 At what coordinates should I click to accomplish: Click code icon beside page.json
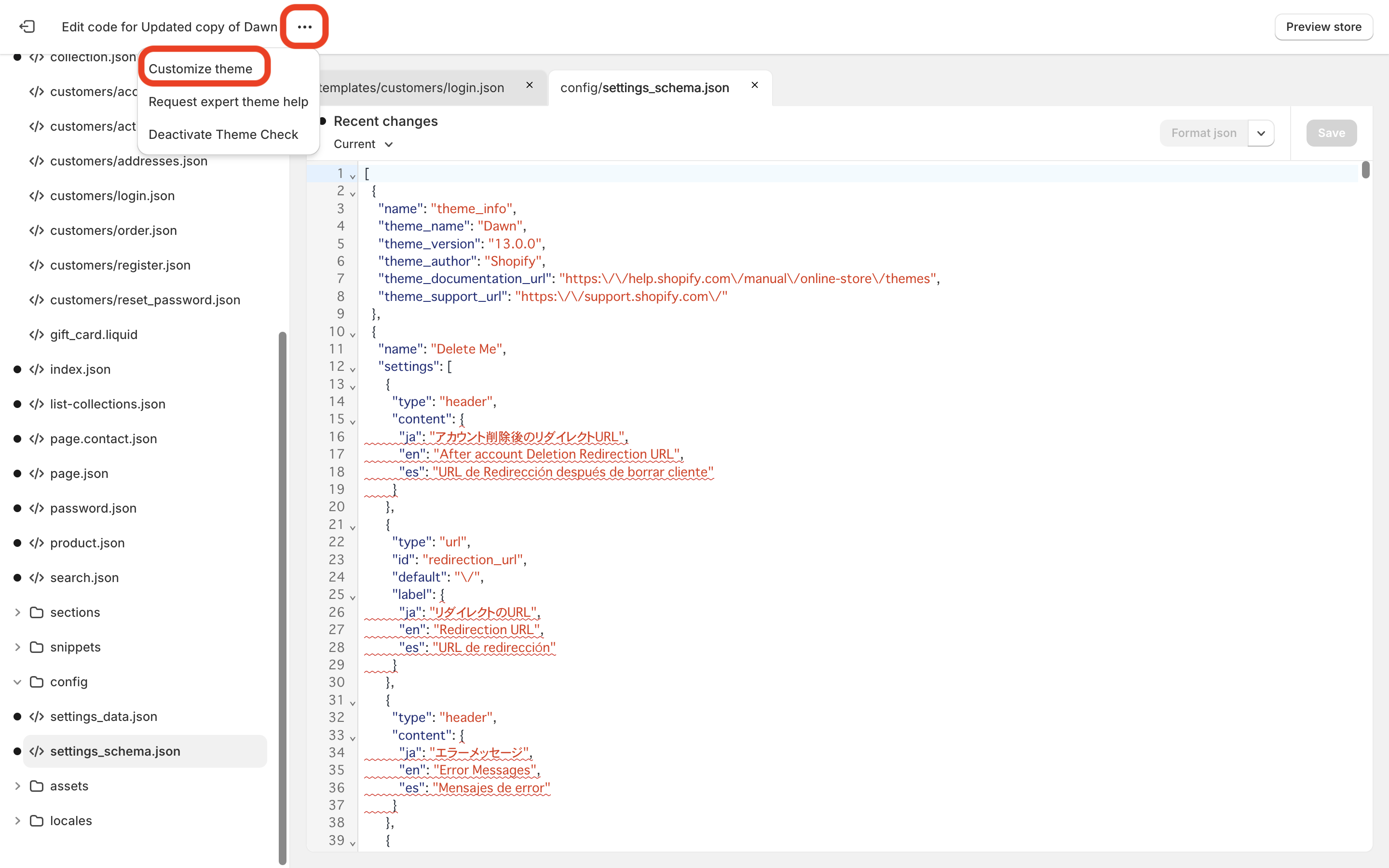pos(37,473)
